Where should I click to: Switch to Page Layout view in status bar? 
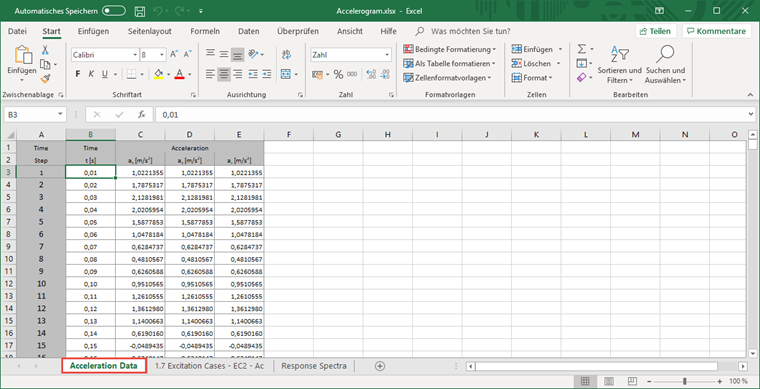click(609, 381)
